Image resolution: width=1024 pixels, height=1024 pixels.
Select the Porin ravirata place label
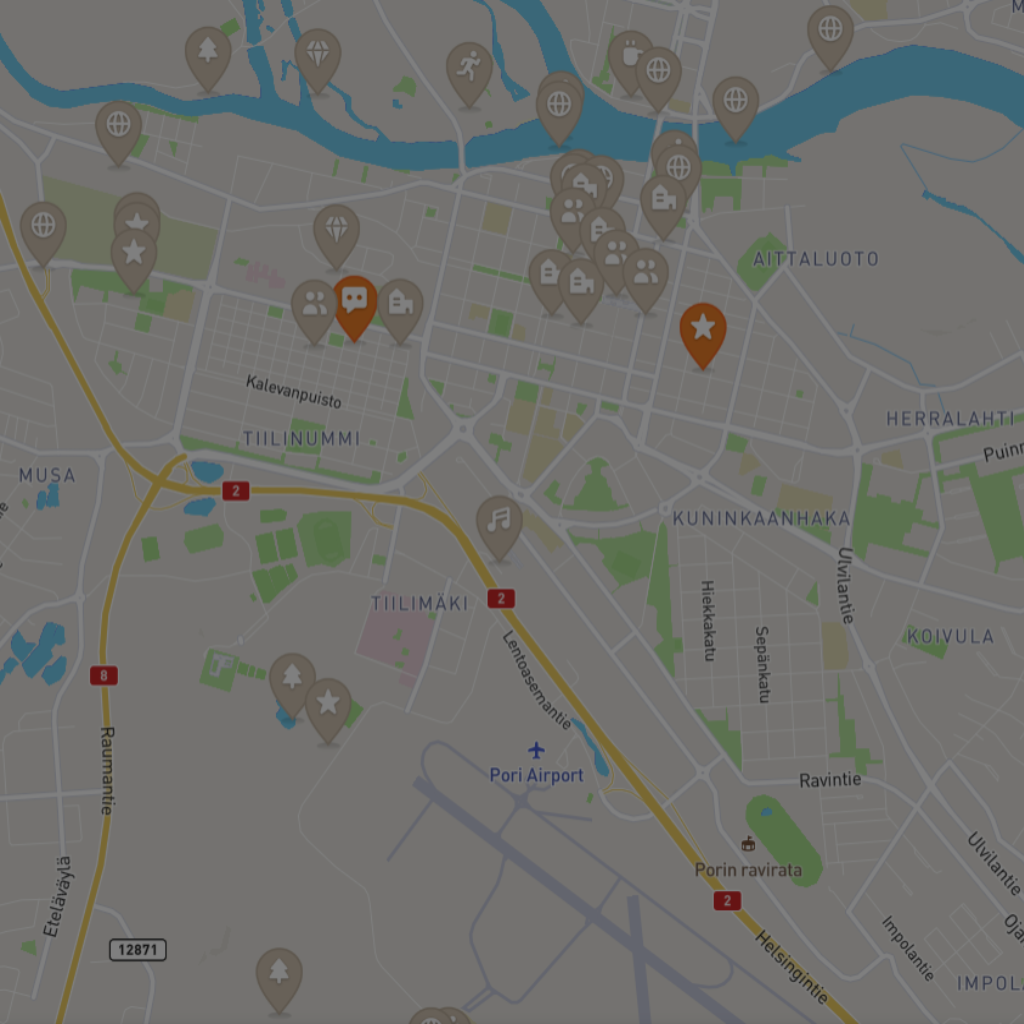tap(748, 870)
